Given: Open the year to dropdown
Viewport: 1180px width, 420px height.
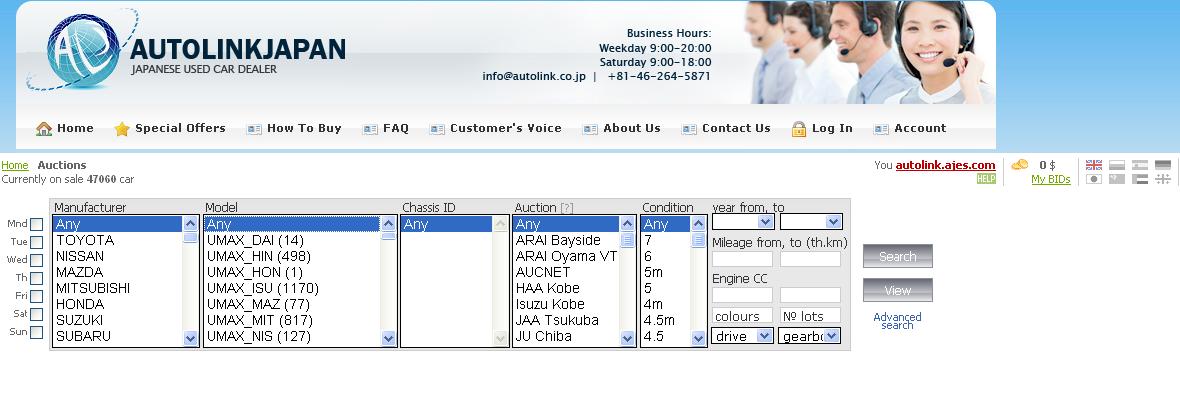Looking at the screenshot, I should 811,222.
